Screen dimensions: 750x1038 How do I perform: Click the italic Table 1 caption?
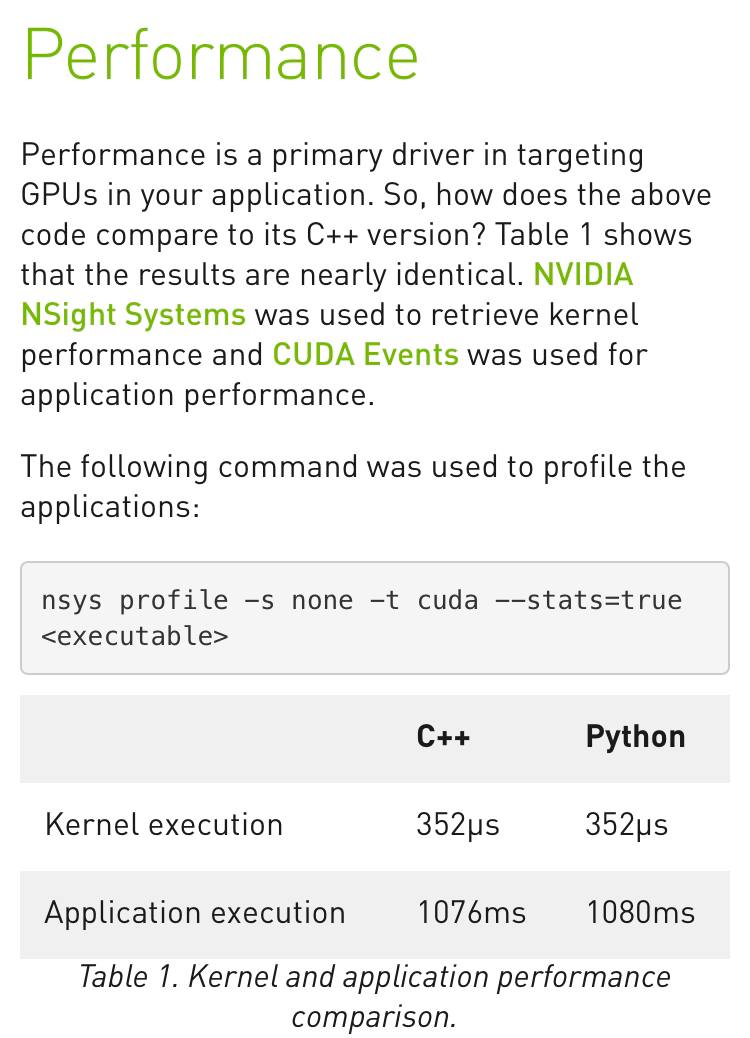click(375, 996)
